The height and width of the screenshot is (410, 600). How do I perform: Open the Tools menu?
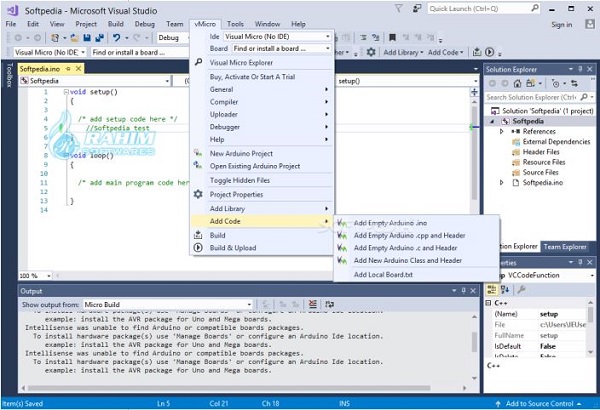(235, 23)
